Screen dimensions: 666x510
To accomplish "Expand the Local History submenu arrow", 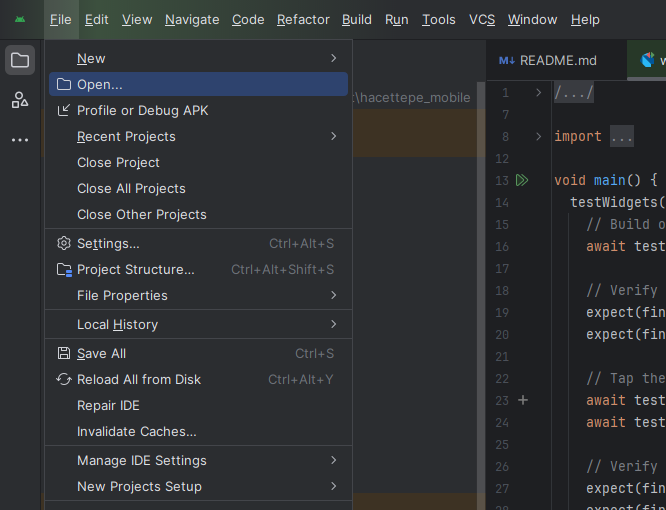I will [333, 324].
